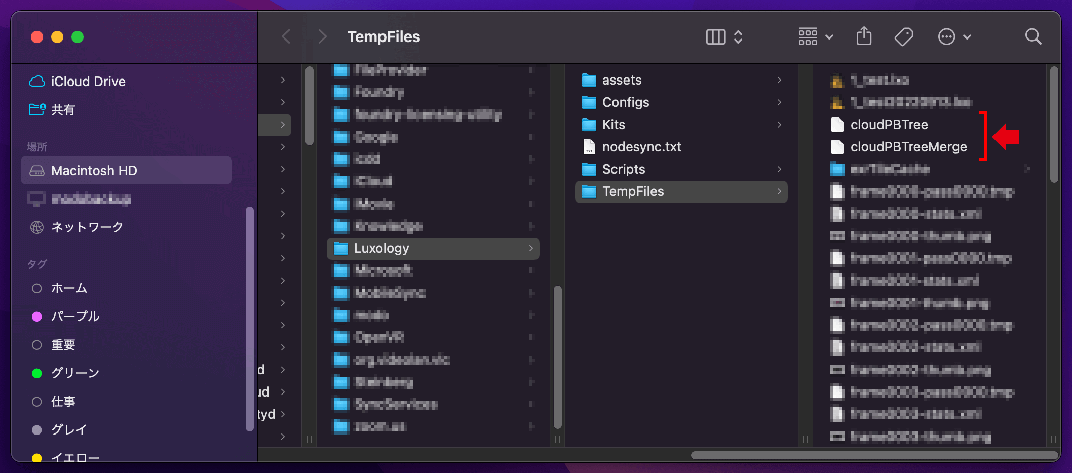Select the cloudPBTree file

coord(889,124)
